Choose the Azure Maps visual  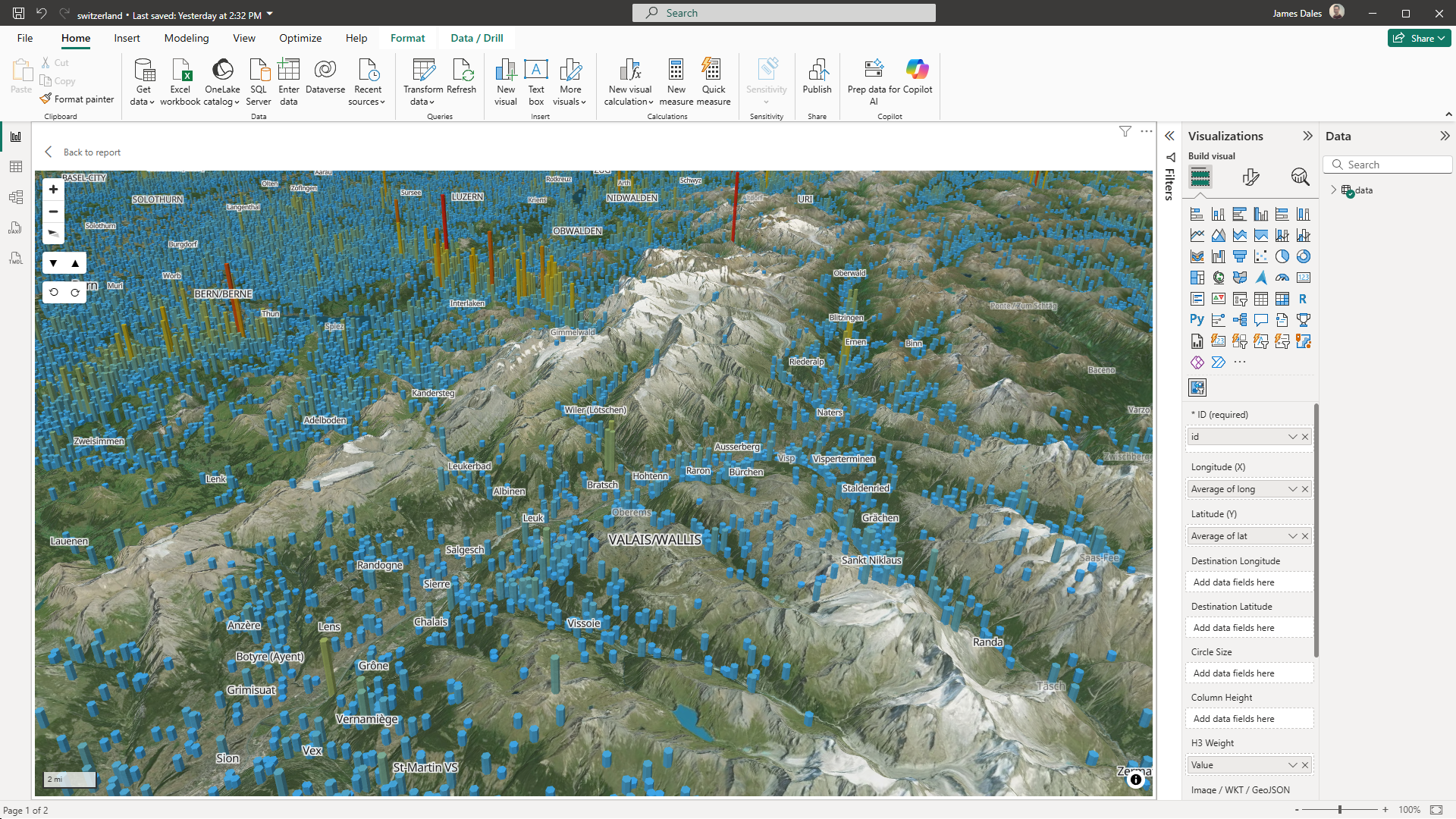1261,278
